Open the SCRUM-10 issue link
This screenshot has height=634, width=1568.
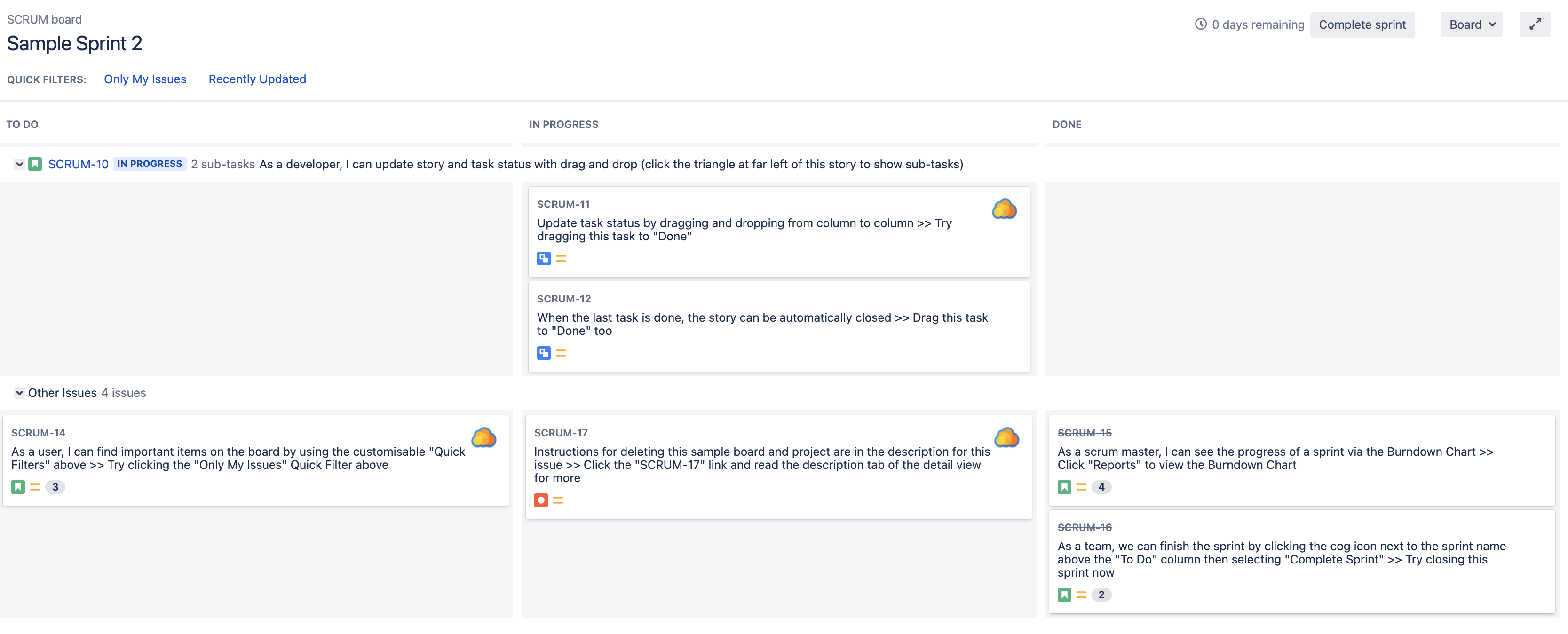point(78,164)
